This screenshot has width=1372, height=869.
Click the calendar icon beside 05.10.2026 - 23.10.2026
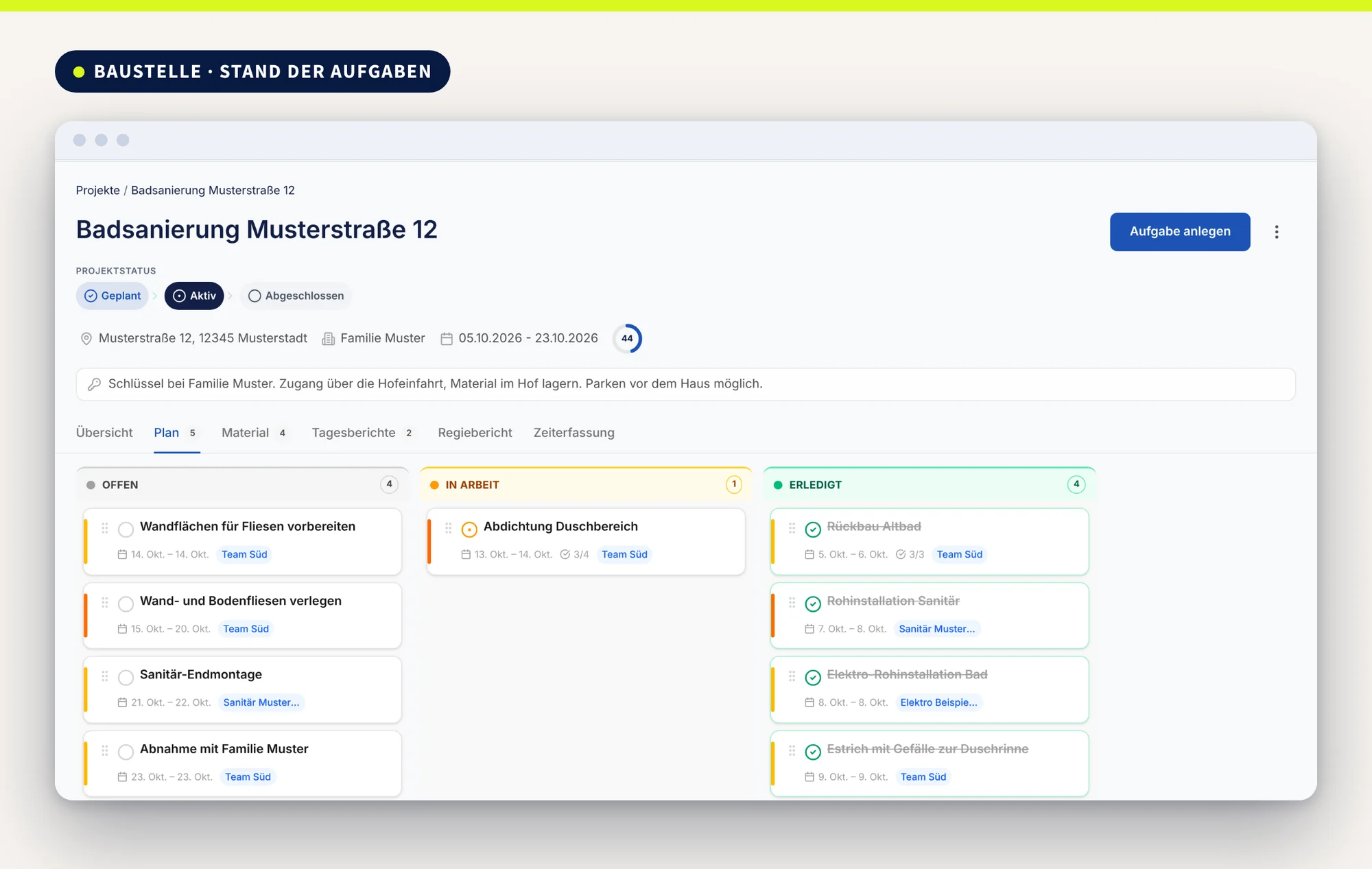click(x=447, y=339)
